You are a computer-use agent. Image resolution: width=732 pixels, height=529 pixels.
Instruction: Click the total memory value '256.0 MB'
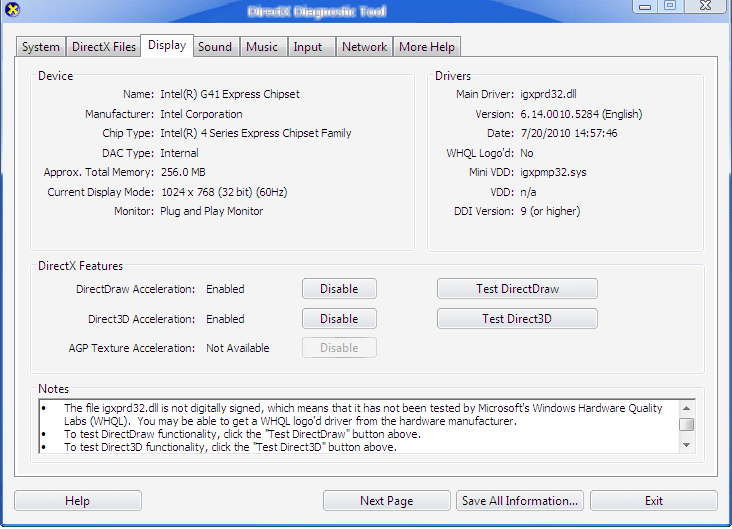[183, 172]
